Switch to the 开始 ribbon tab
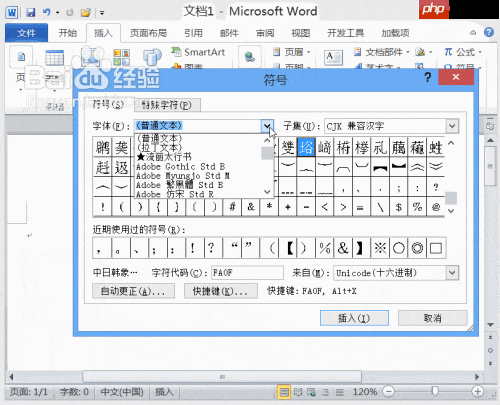The height and width of the screenshot is (405, 500). [x=68, y=33]
